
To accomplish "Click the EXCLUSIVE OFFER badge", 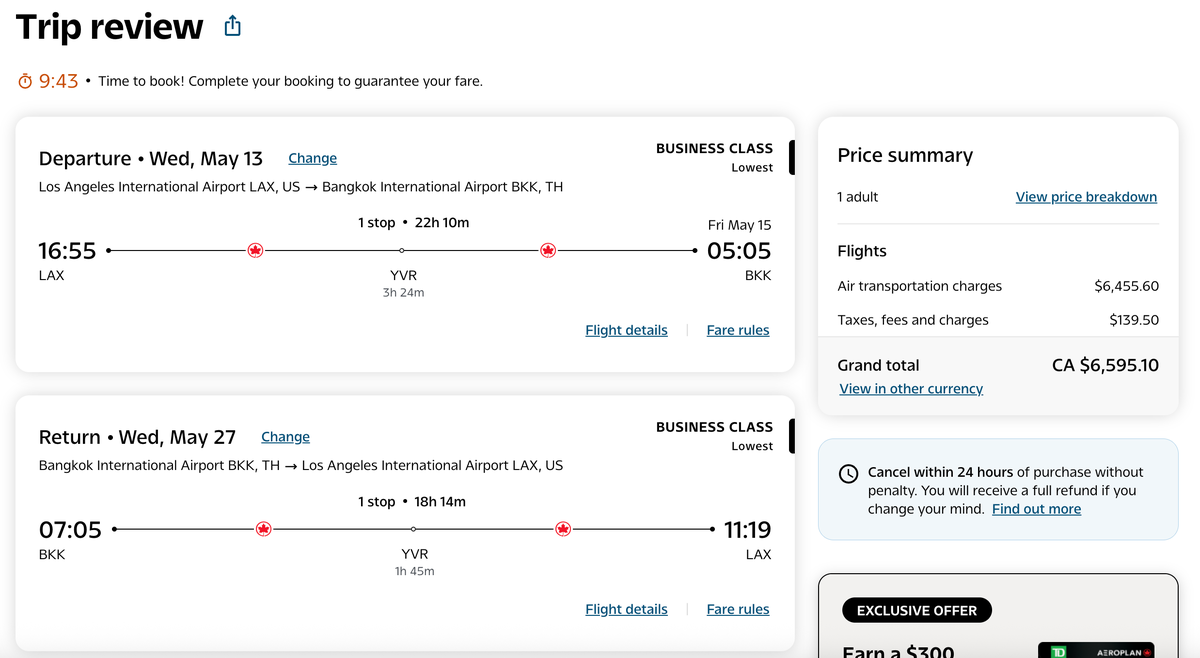I will 916,610.
